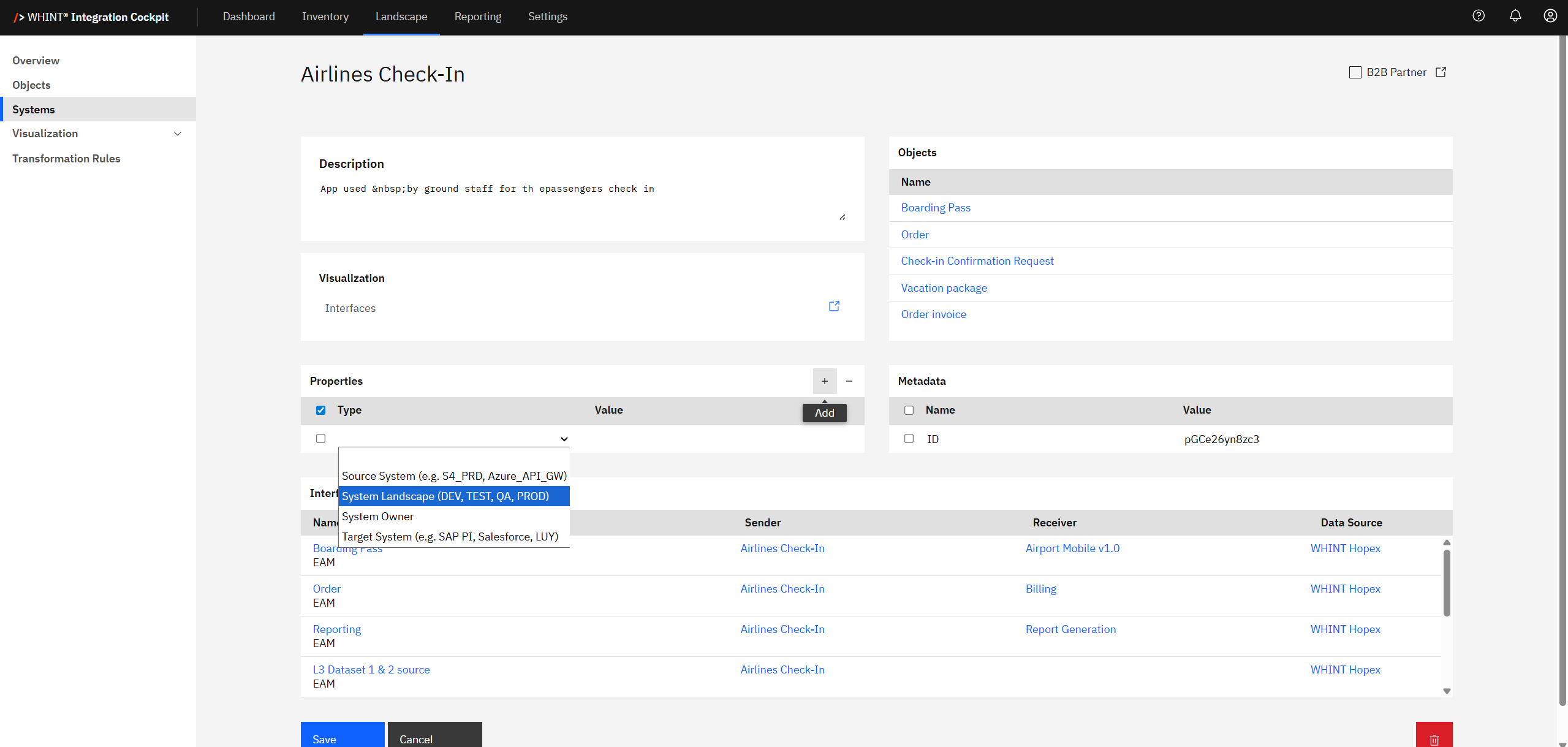Click the Description resize handle
Viewport: 1568px width, 747px height.
click(x=843, y=217)
